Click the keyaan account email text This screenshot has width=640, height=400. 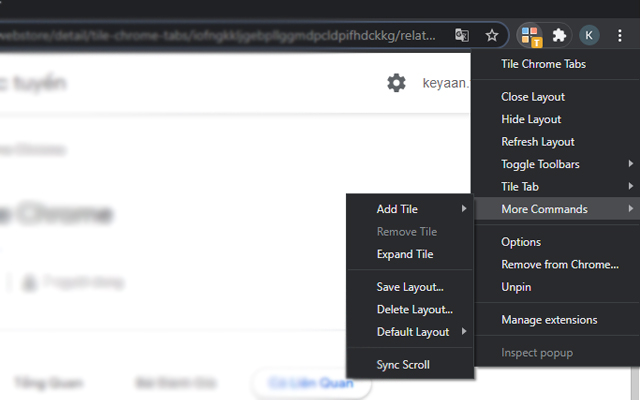tap(446, 83)
